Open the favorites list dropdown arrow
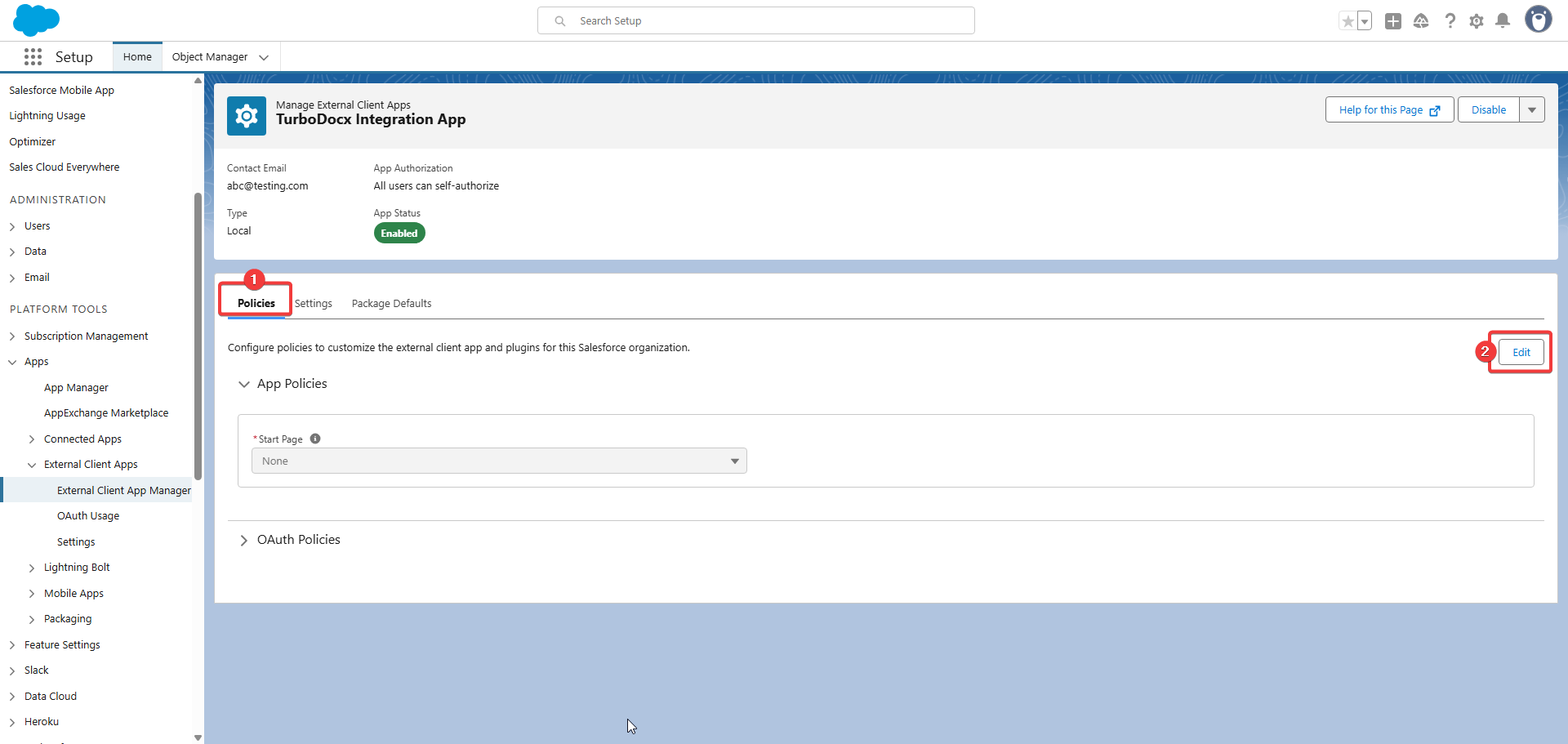This screenshot has width=1568, height=744. (x=1365, y=21)
